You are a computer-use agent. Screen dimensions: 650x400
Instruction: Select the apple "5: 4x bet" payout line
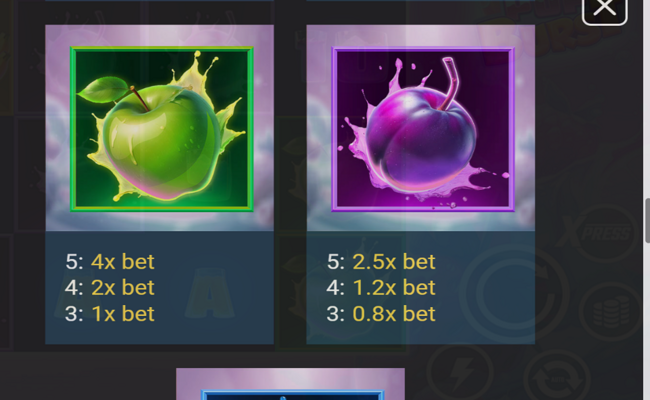coord(110,262)
